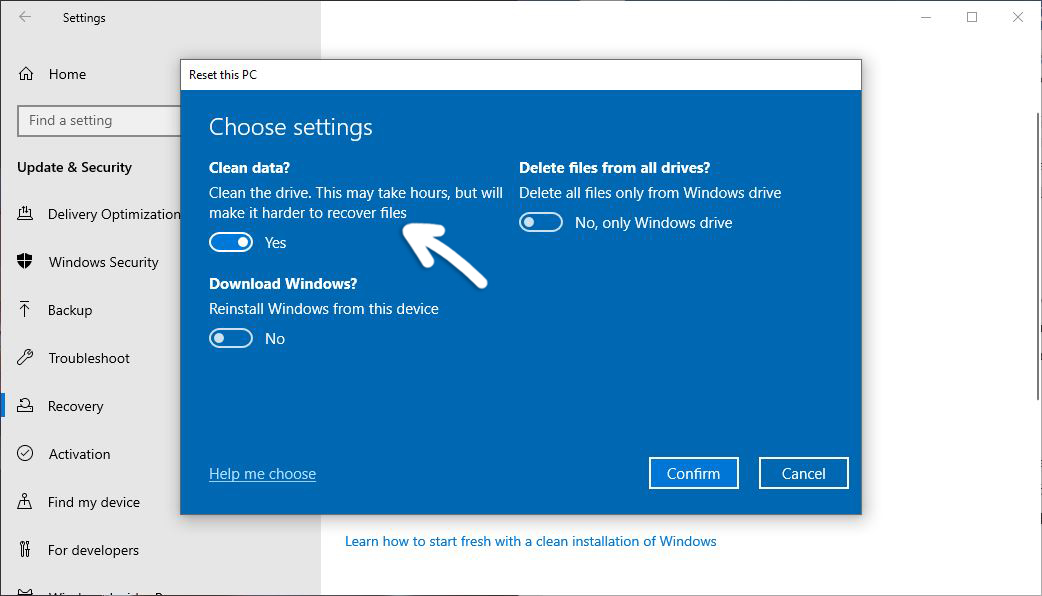Open Windows Security via its shield icon
The height and width of the screenshot is (596, 1042).
pyautogui.click(x=26, y=262)
